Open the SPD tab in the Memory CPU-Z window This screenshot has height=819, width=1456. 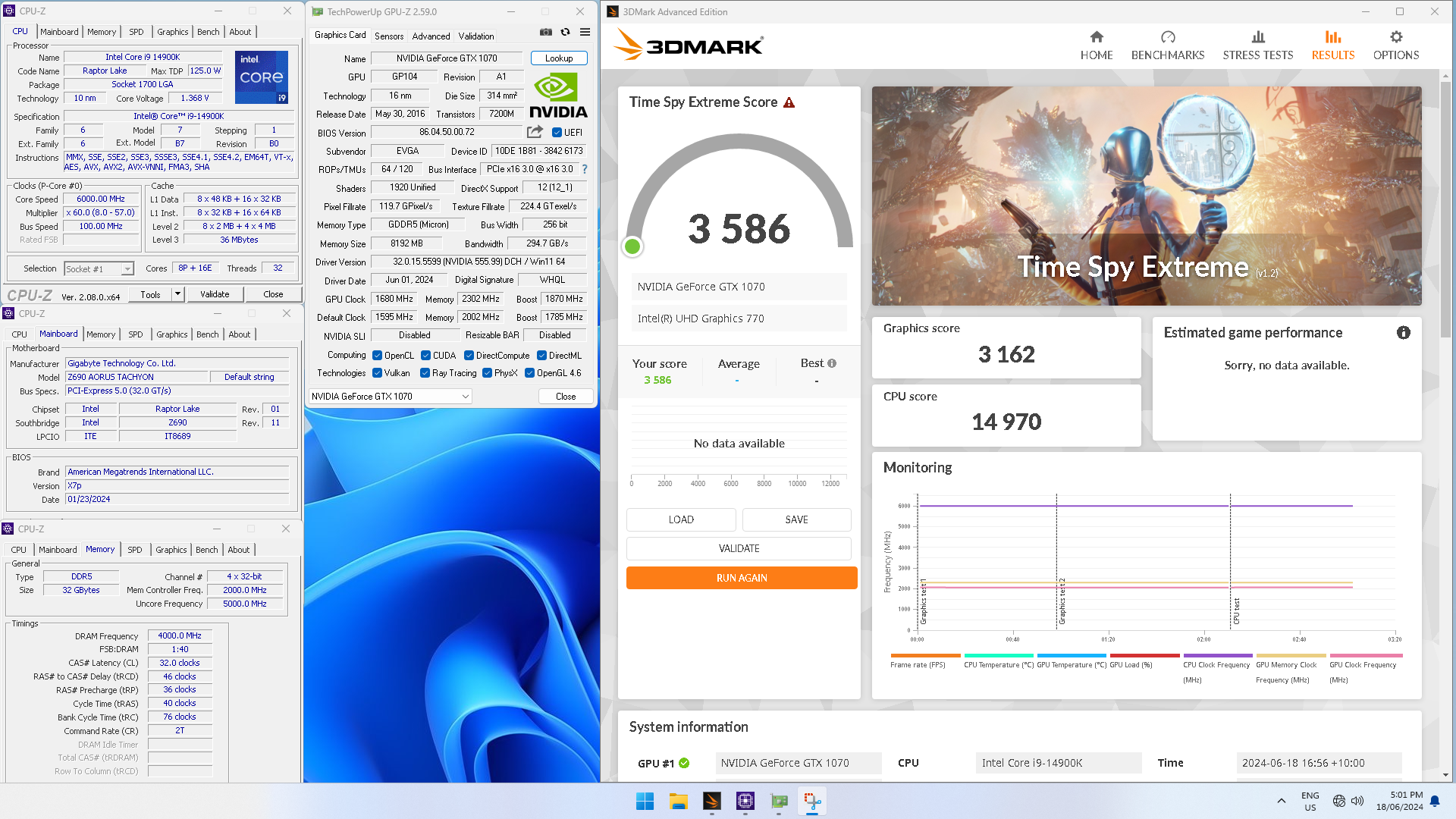(135, 550)
